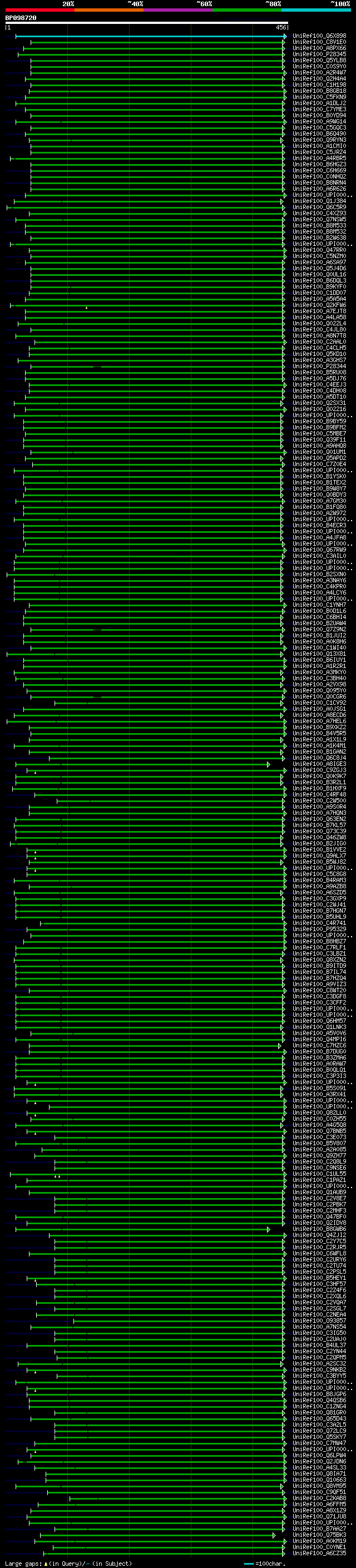Viewport: 356px width, 1568px height.
Task: Click hit label UniRef100_B2JIG0
Action: click(319, 844)
